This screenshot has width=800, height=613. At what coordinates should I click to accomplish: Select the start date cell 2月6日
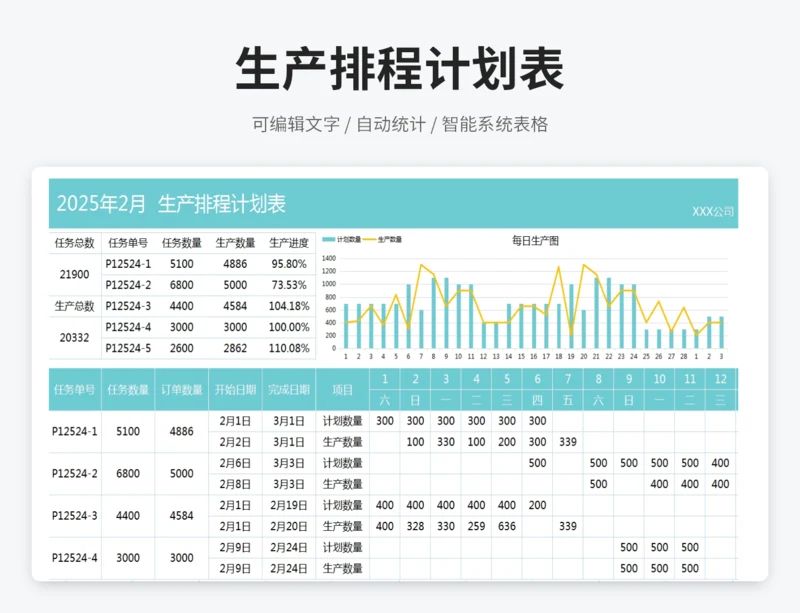[235, 463]
